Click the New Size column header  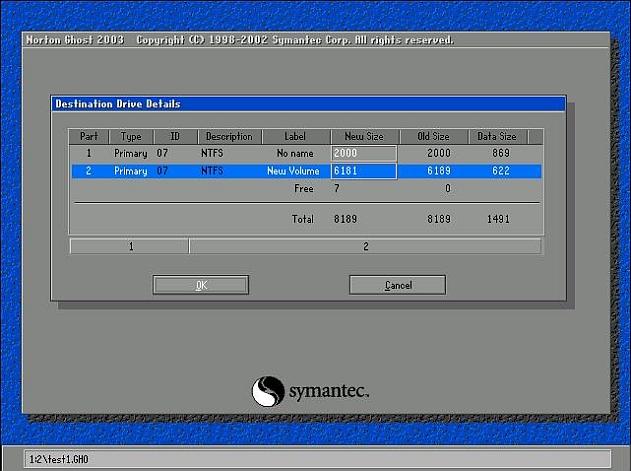click(365, 136)
